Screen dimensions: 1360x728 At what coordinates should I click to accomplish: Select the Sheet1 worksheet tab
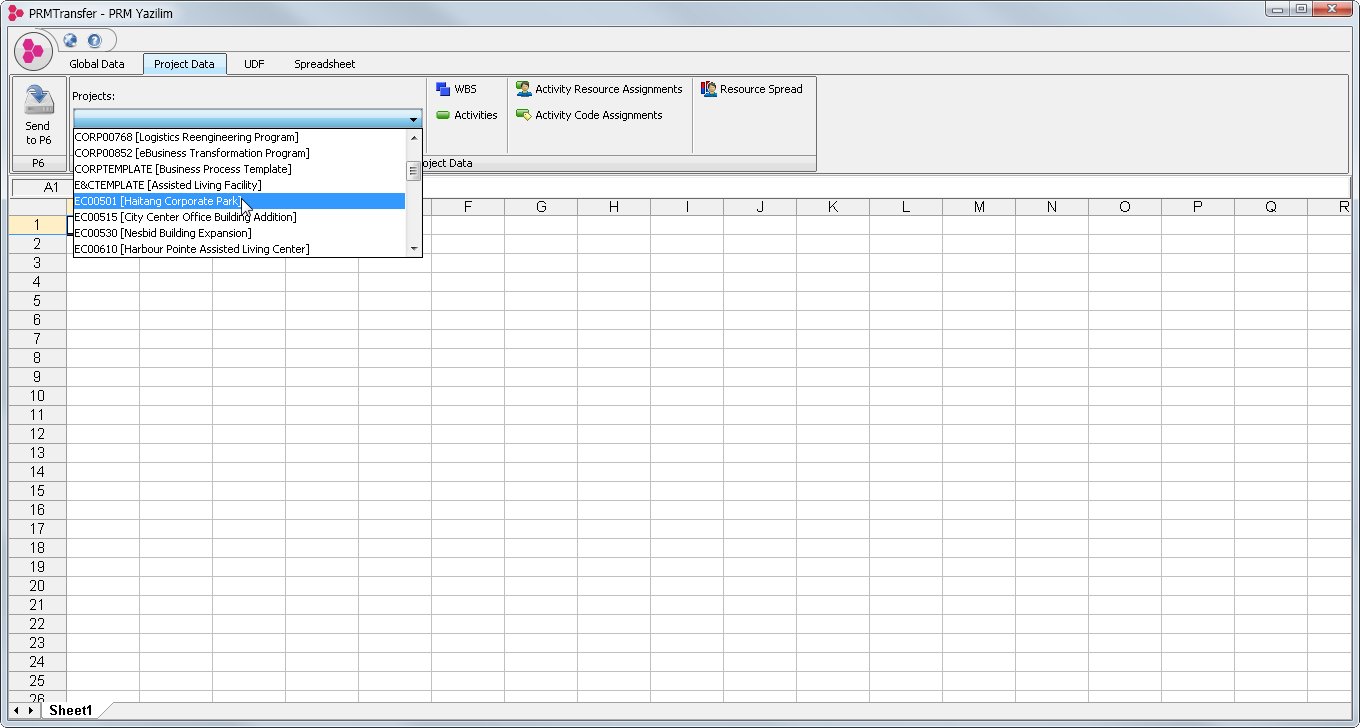[x=71, y=710]
